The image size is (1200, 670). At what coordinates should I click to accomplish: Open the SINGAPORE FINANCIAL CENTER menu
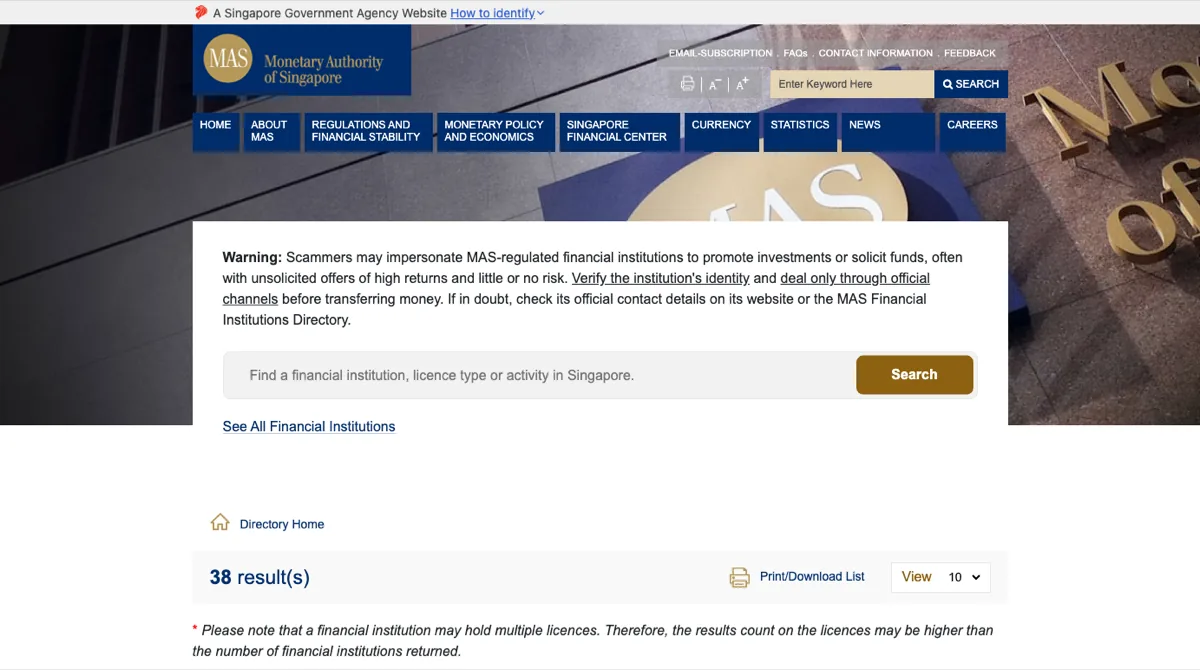(620, 132)
